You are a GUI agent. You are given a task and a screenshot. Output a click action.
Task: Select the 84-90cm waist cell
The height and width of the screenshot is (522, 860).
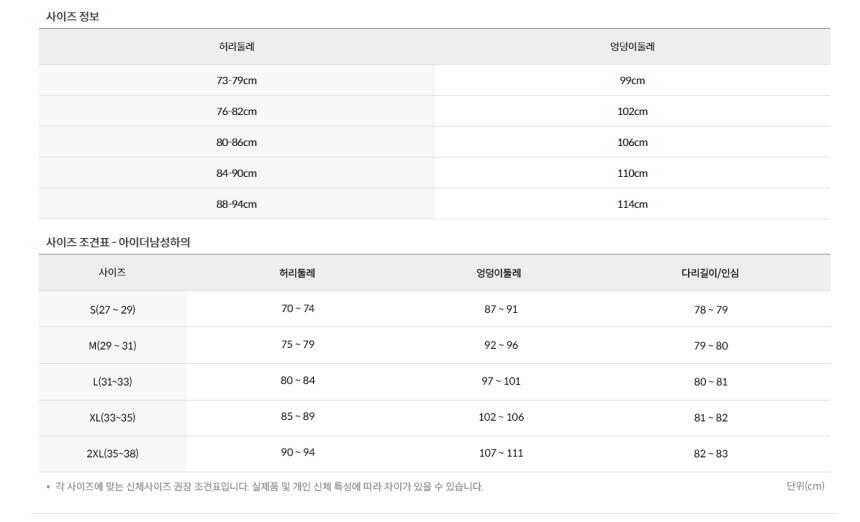237,173
